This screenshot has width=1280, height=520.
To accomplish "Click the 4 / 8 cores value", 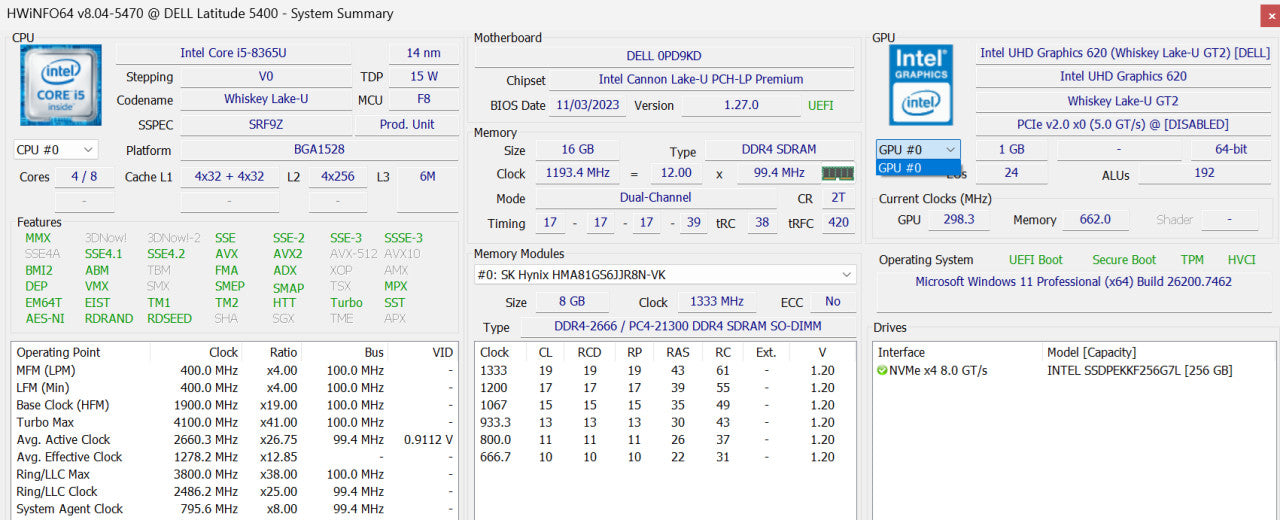I will (x=84, y=176).
